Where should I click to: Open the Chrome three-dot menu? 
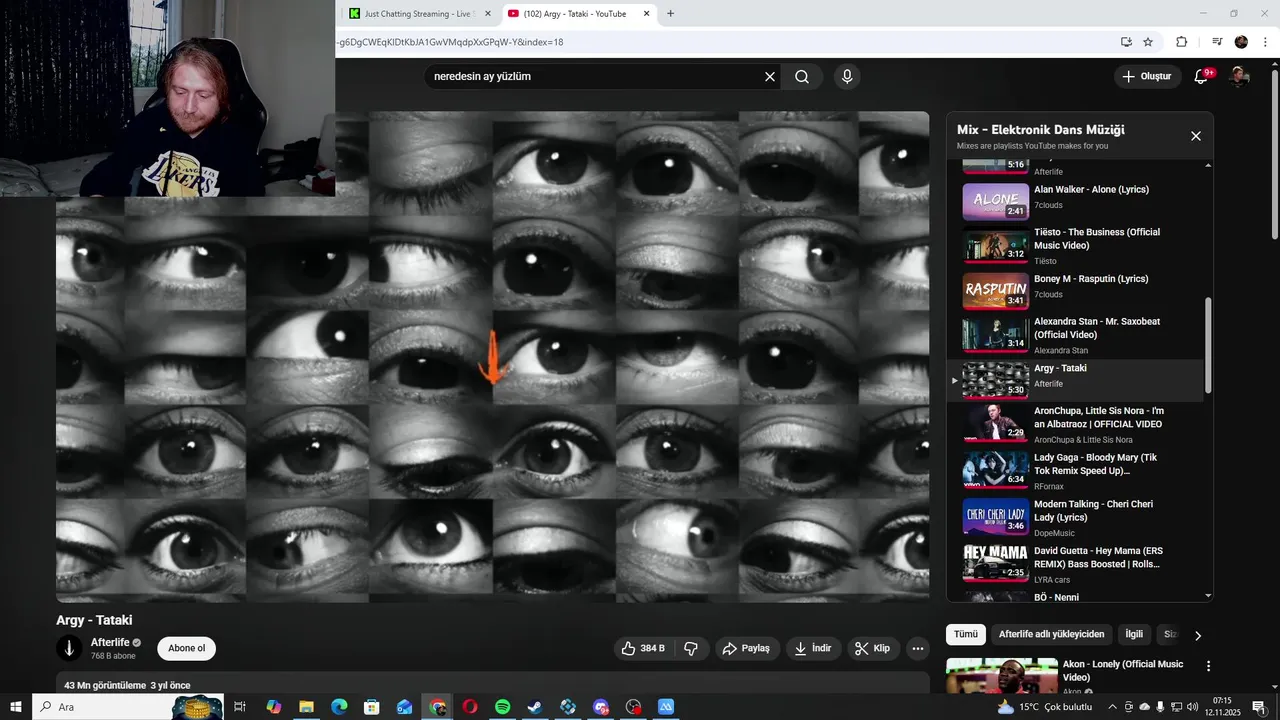click(1267, 42)
